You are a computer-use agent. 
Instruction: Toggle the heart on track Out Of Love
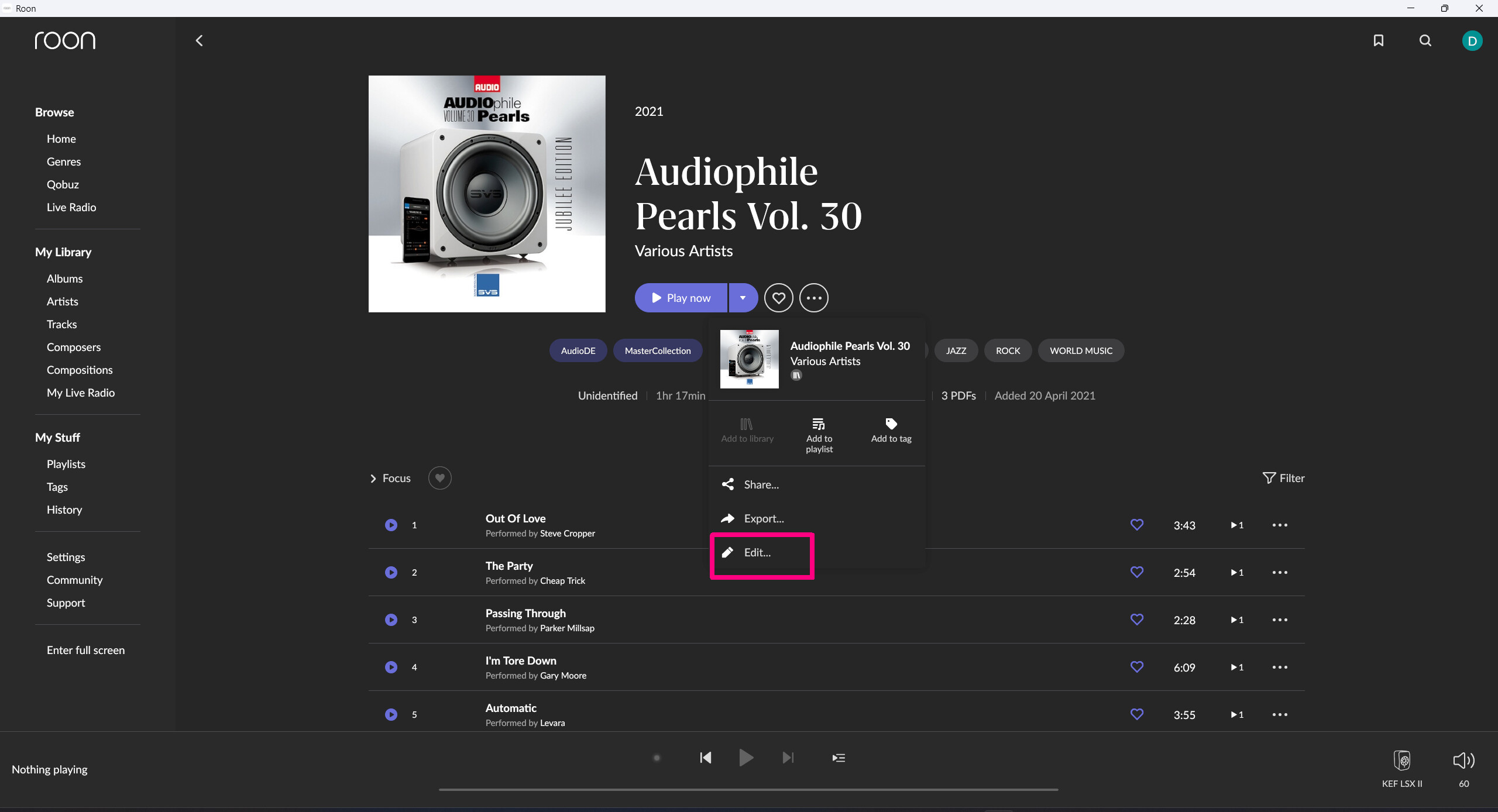[x=1136, y=524]
